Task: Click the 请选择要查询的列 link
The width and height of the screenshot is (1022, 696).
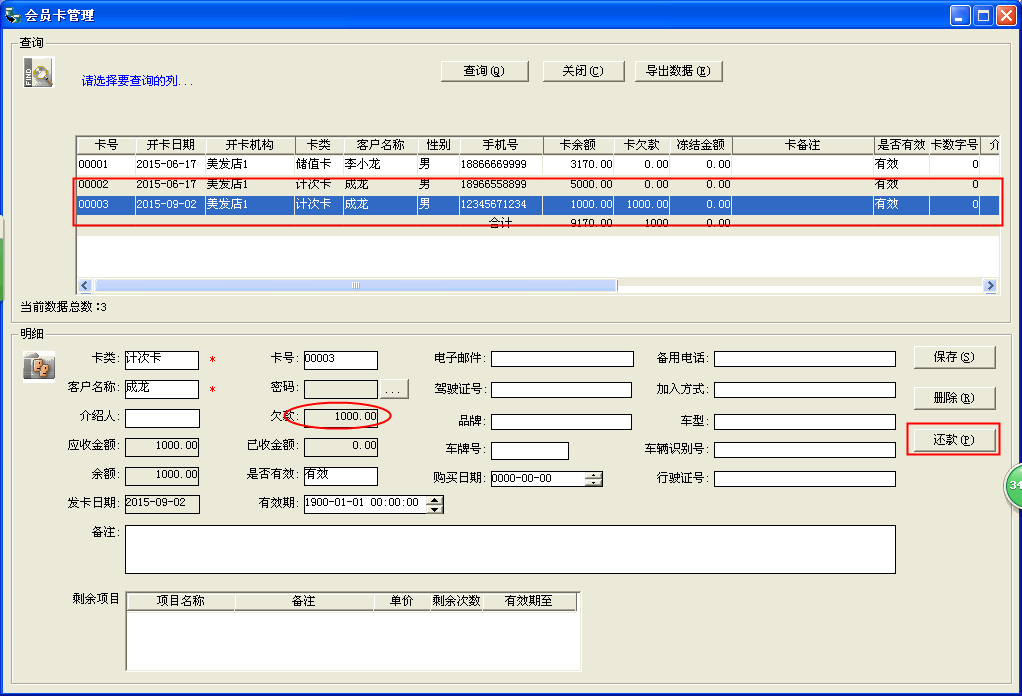Action: point(137,81)
